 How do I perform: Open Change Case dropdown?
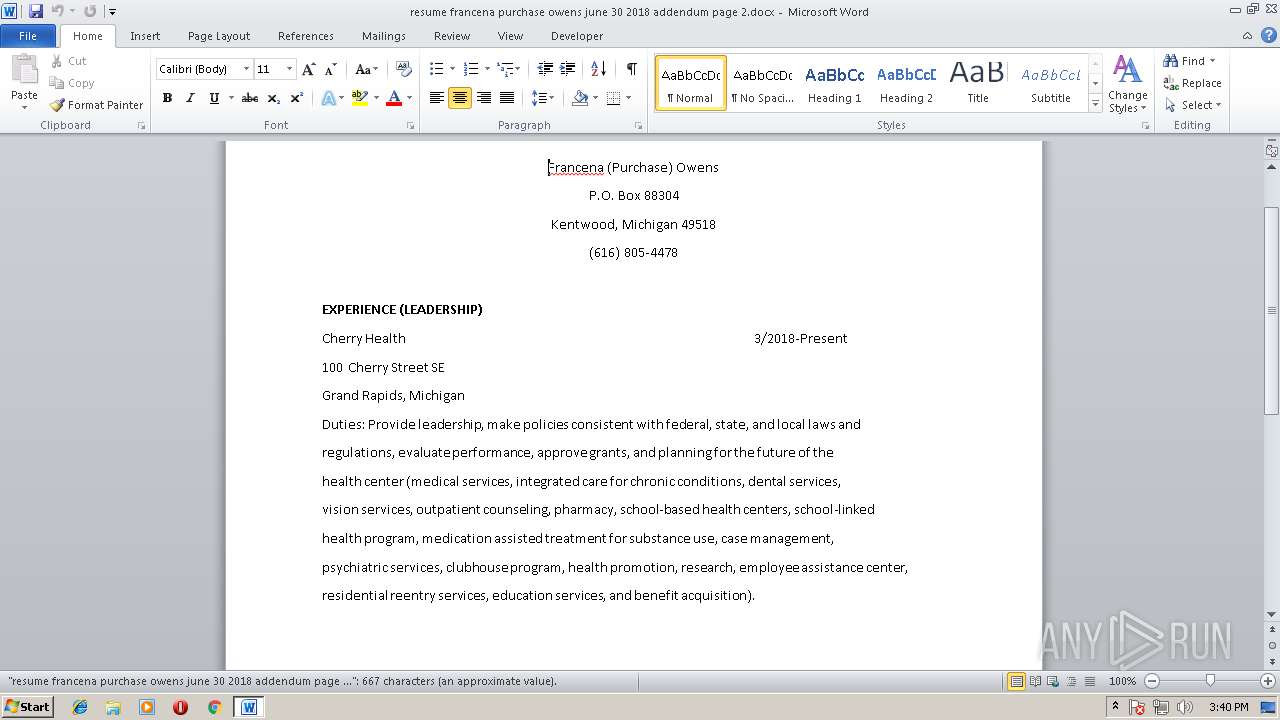coord(366,69)
